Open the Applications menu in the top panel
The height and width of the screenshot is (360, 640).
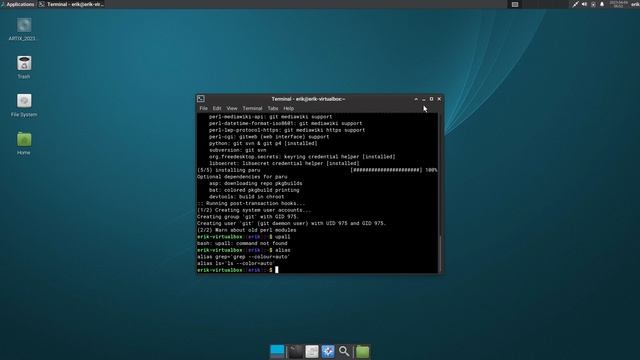point(18,4)
